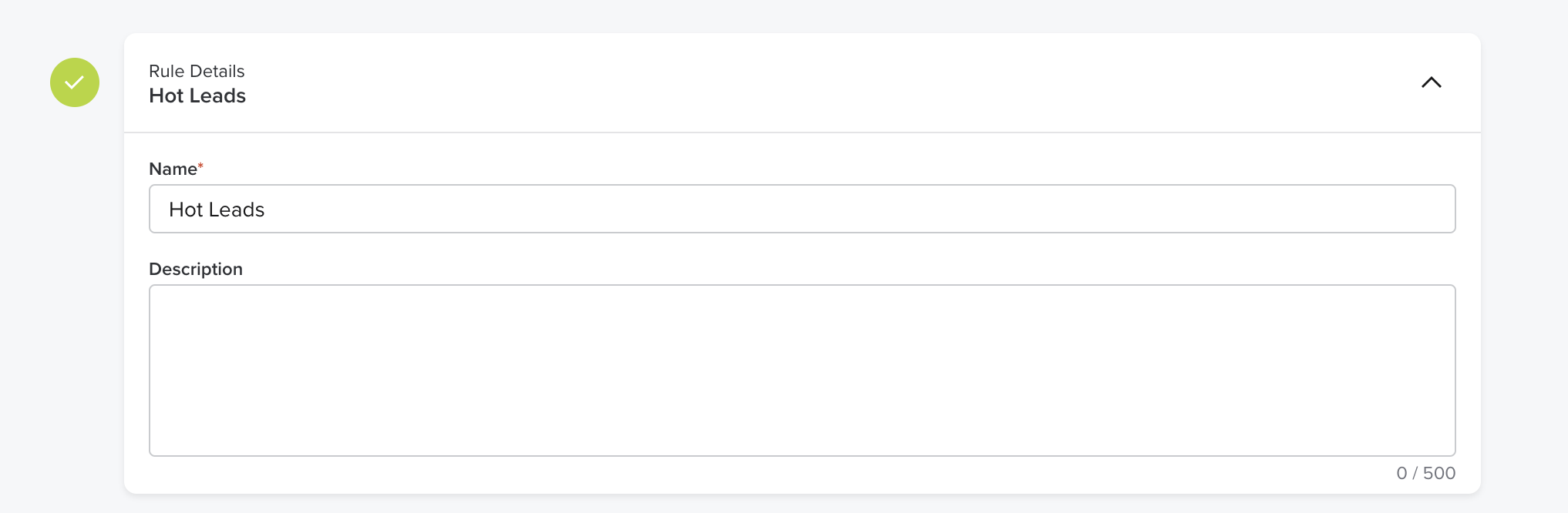Activate the empty Description box
This screenshot has width=1568, height=513.
(x=802, y=370)
